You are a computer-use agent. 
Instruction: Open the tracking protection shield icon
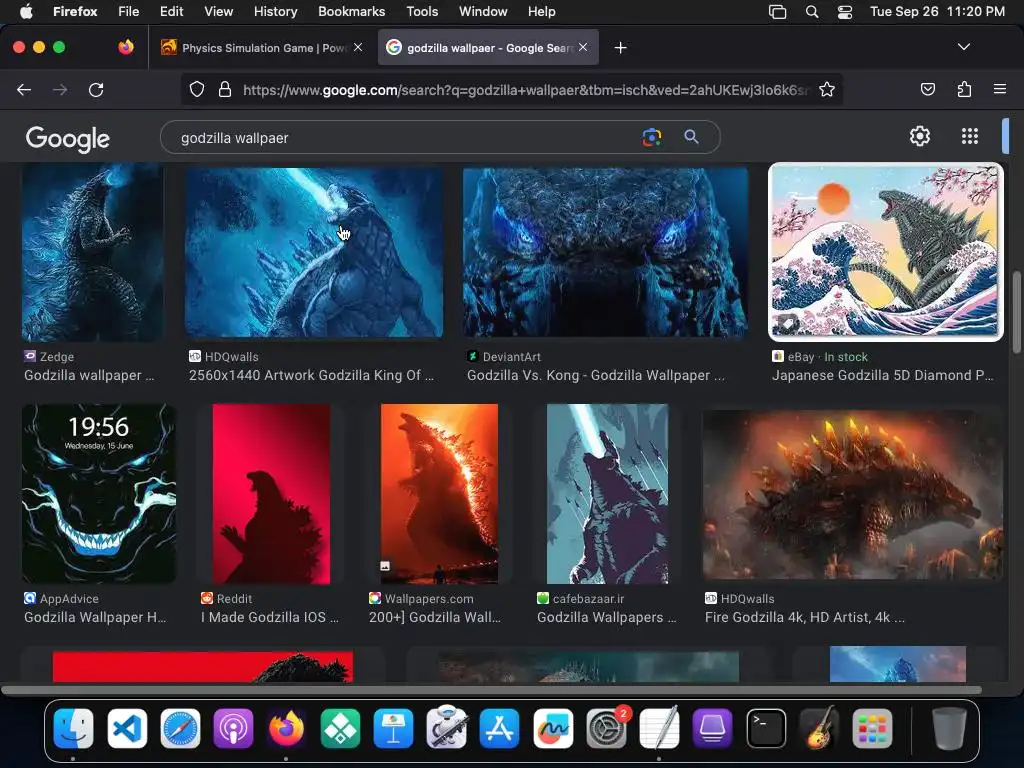197,89
